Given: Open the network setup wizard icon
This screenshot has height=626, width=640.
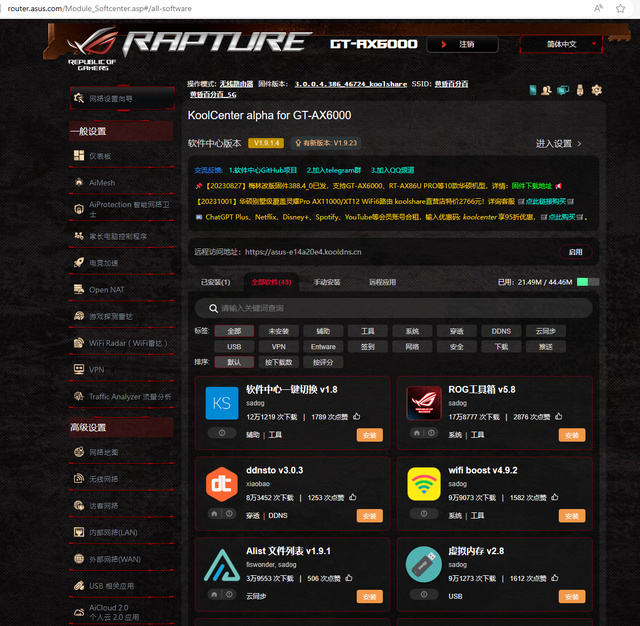Looking at the screenshot, I should pos(79,98).
